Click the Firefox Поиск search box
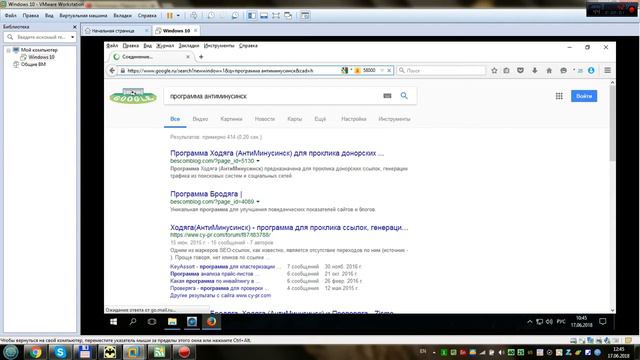 tap(442, 71)
